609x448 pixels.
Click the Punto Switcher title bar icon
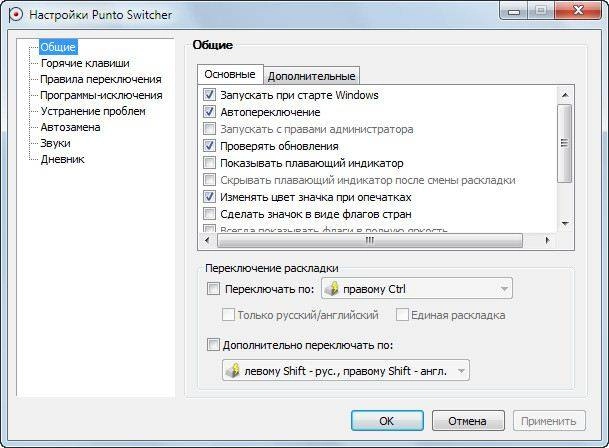coord(16,15)
